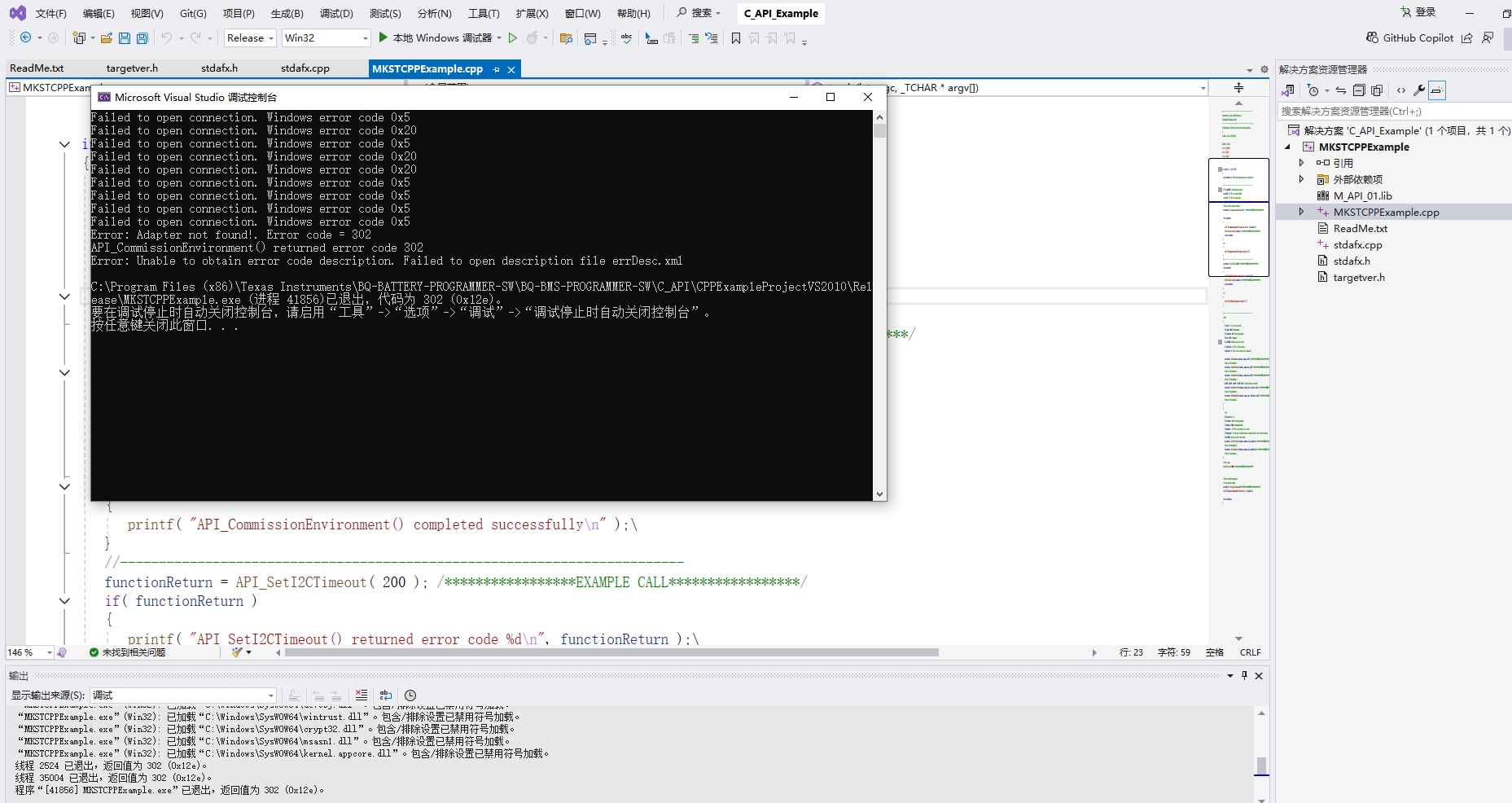Click the clock timestamp icon in Output toolbar
The height and width of the screenshot is (803, 1512).
(x=410, y=695)
